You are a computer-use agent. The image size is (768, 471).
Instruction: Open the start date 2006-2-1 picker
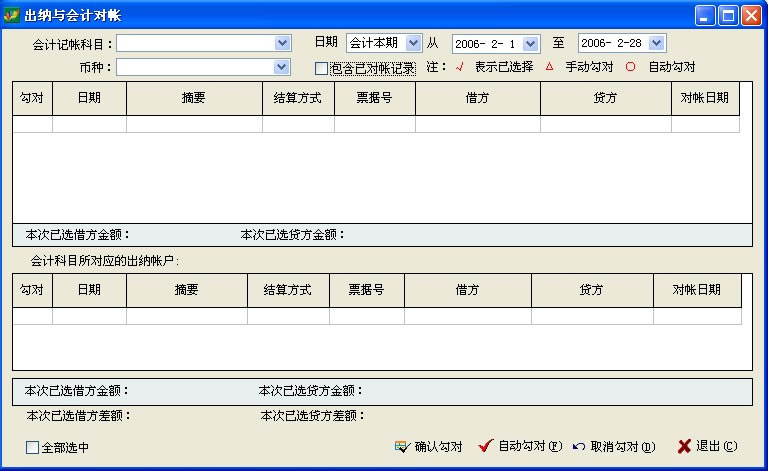pos(530,43)
